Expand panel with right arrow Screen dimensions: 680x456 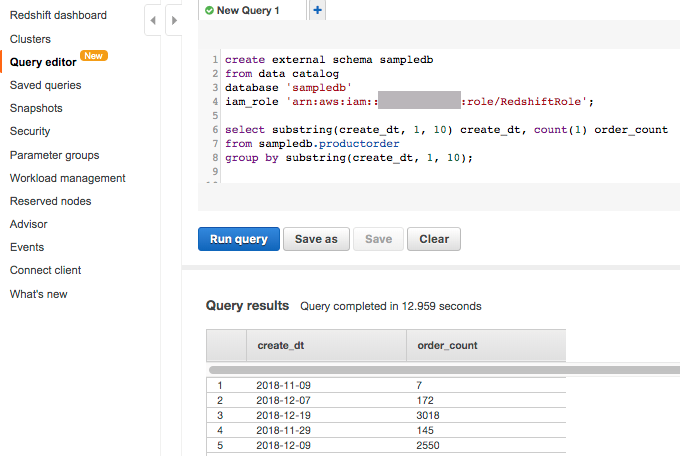point(174,20)
